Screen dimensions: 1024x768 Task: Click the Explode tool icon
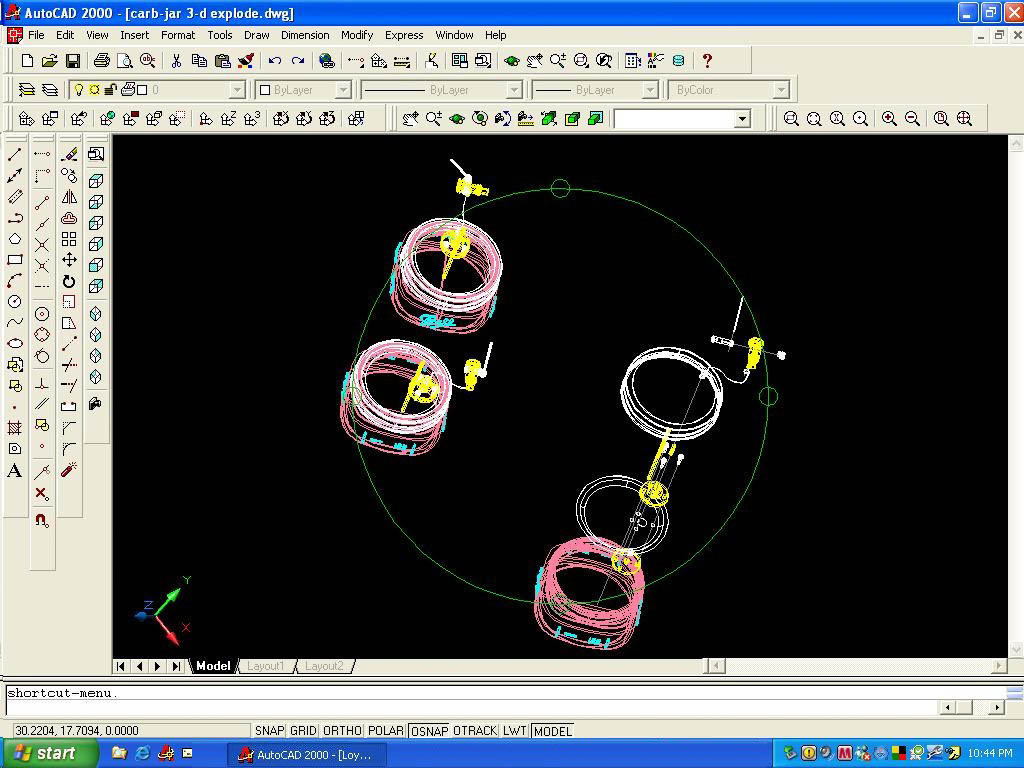pyautogui.click(x=69, y=470)
